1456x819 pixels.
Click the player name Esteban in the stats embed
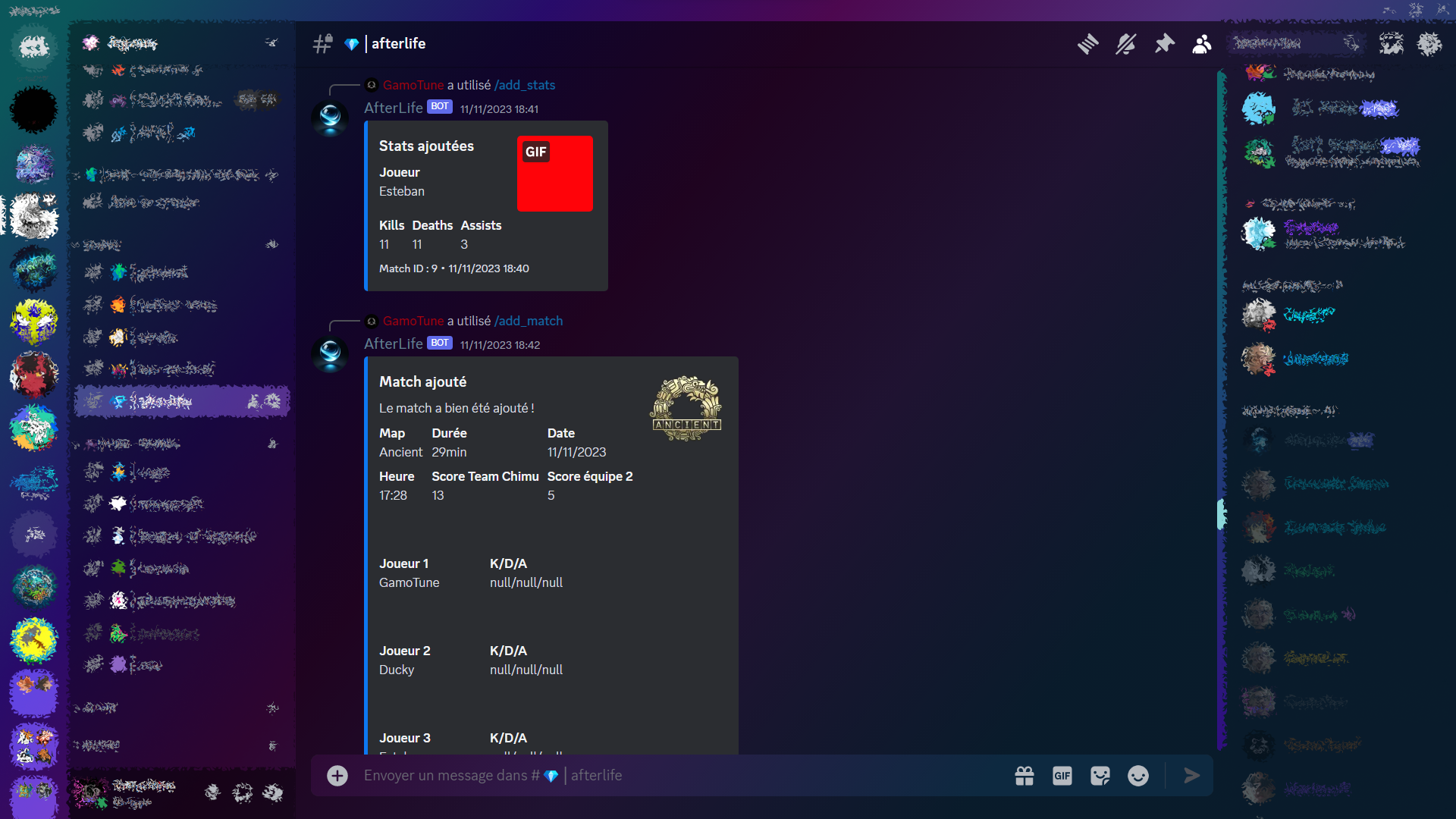[402, 191]
